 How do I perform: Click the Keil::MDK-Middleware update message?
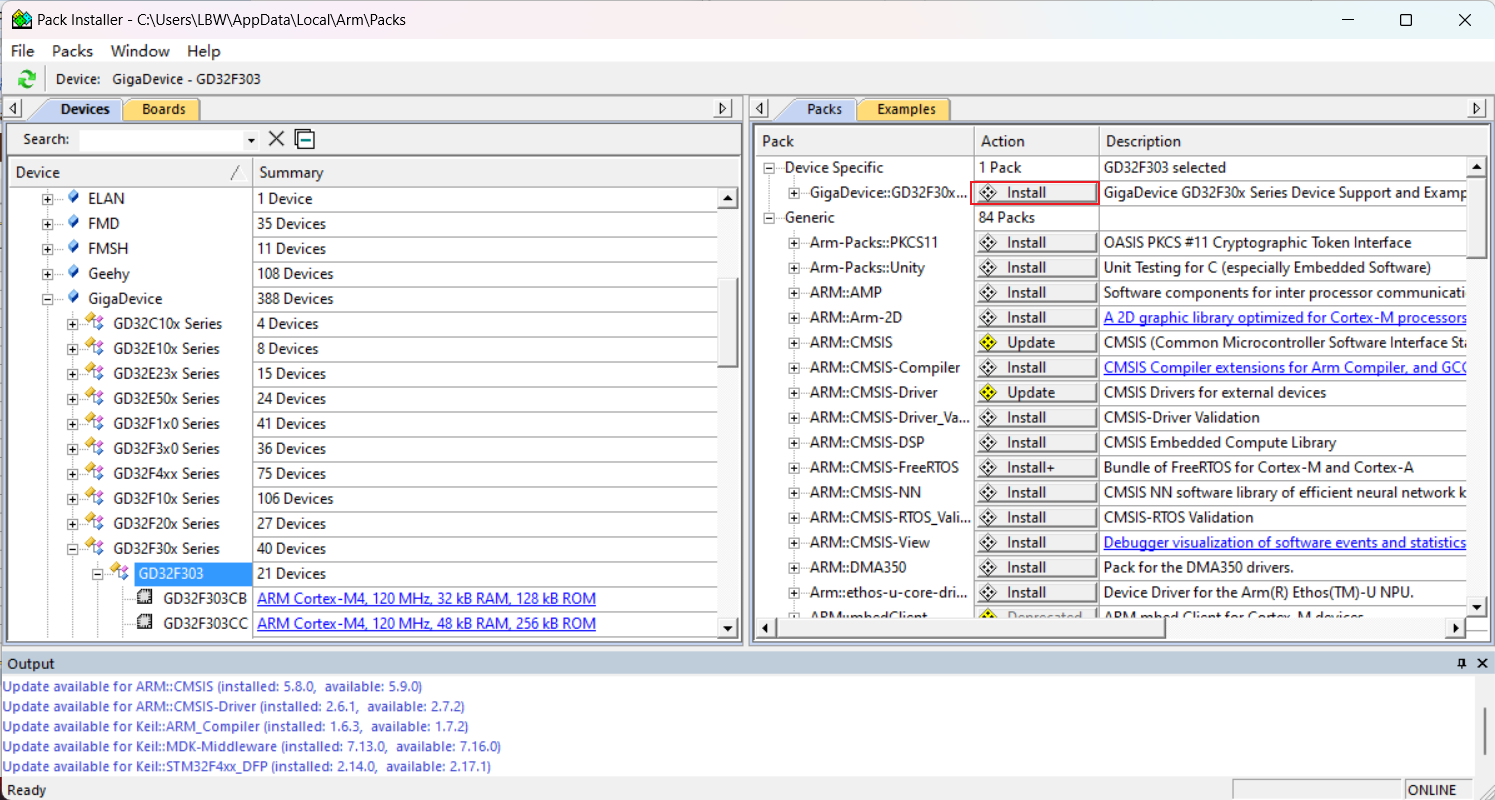(252, 746)
